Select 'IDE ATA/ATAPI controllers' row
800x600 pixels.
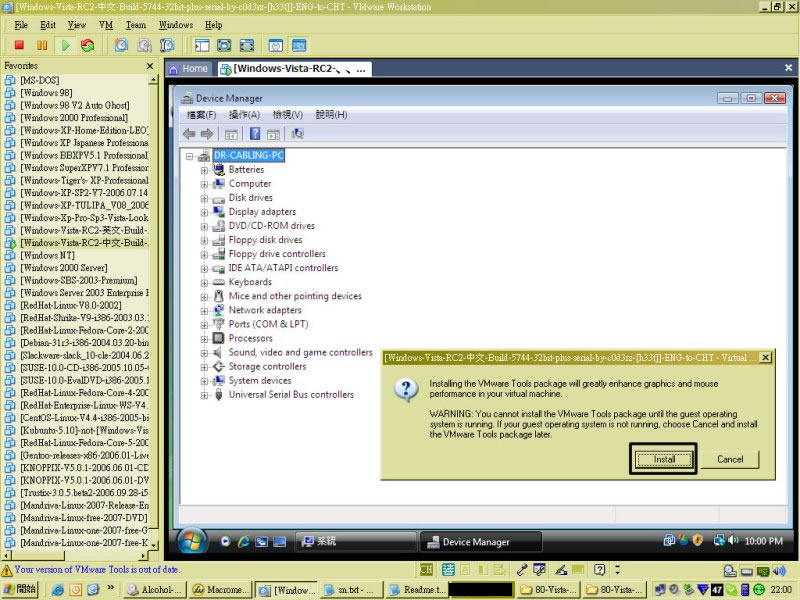pyautogui.click(x=283, y=268)
